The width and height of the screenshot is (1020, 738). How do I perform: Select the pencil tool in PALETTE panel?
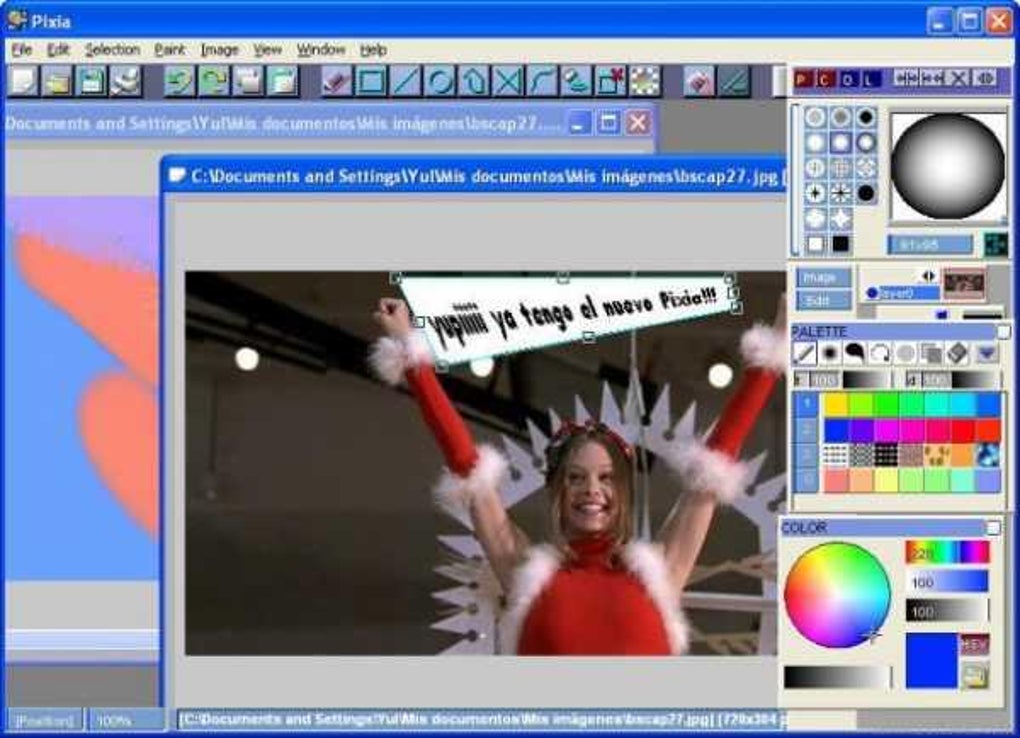point(804,353)
